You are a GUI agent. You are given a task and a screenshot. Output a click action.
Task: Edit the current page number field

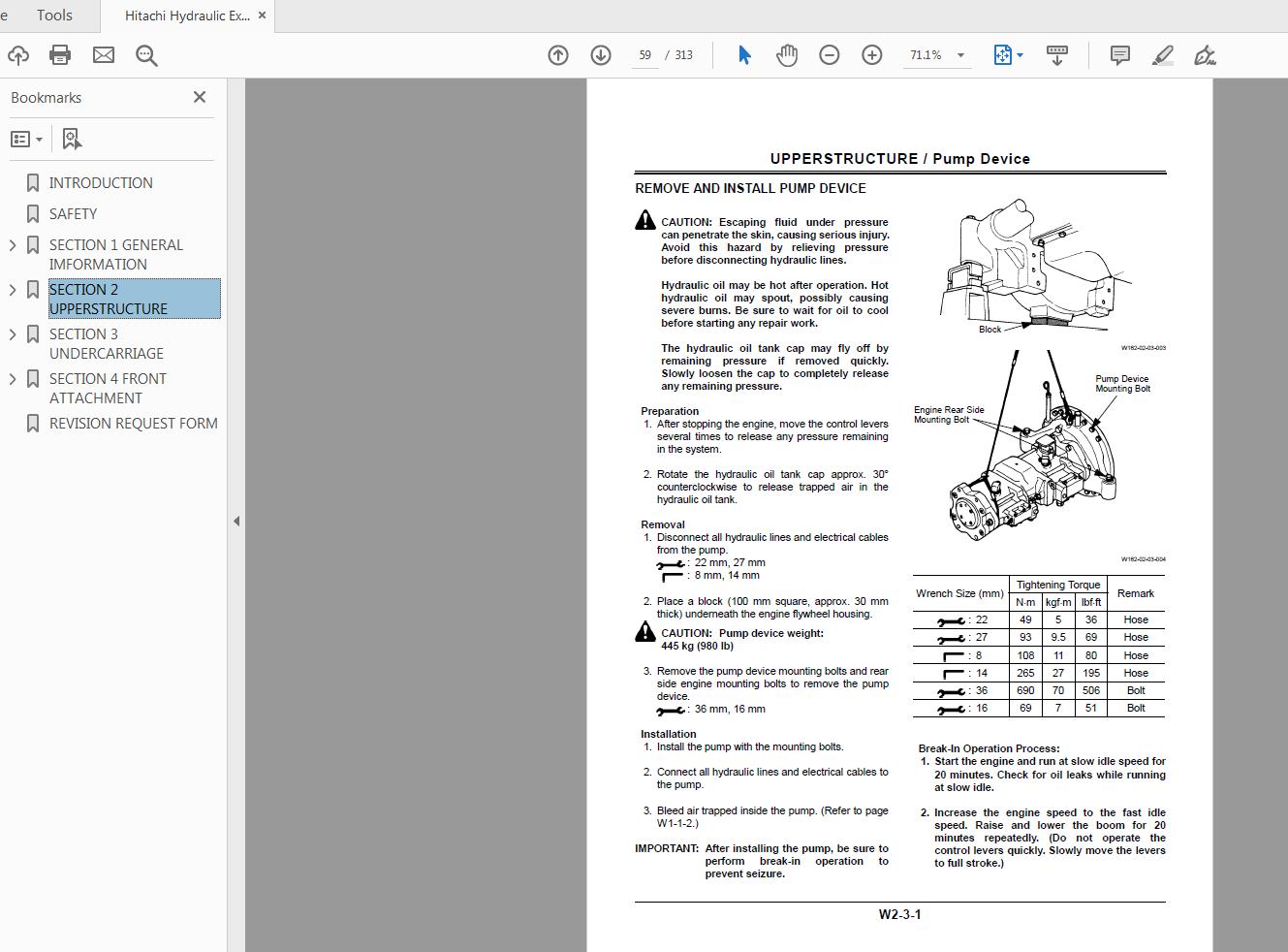(644, 55)
